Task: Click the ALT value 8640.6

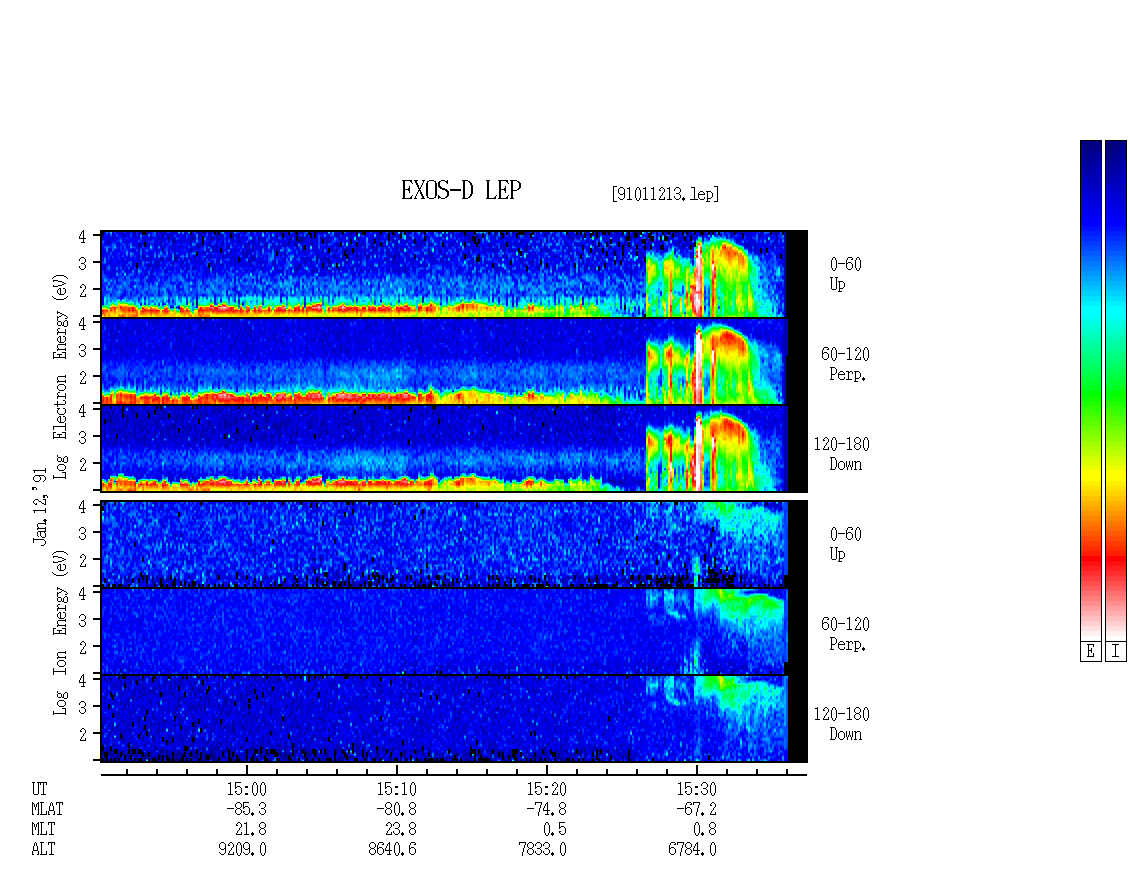Action: click(392, 850)
